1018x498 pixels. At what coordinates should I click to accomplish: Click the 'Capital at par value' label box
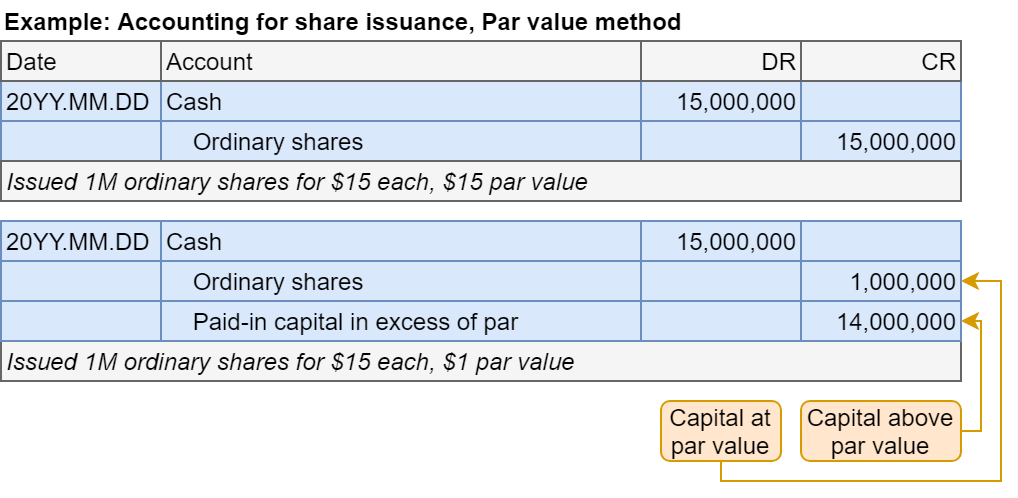coord(720,432)
